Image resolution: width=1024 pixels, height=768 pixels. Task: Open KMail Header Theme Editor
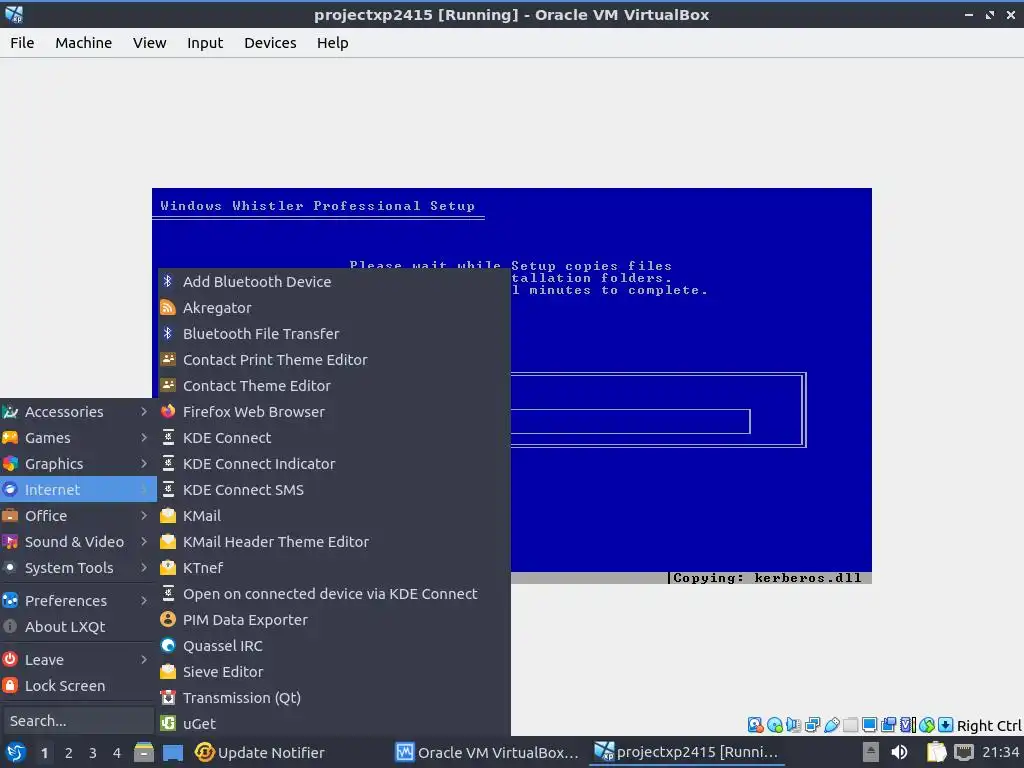334,541
